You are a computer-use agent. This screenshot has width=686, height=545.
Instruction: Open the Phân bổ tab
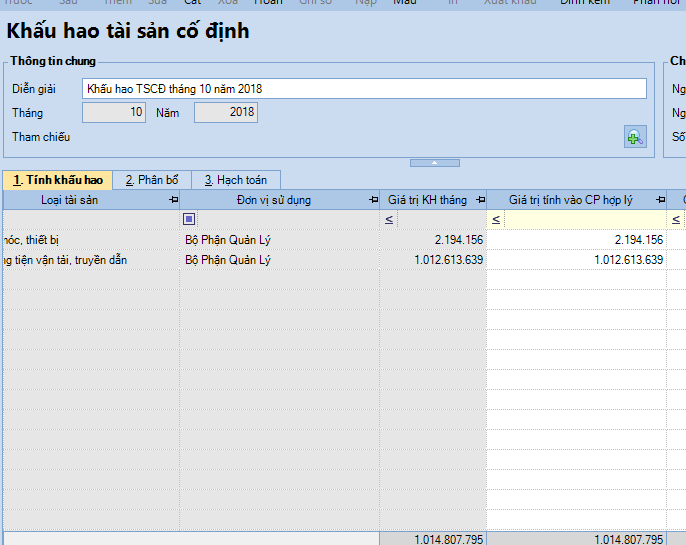(151, 180)
